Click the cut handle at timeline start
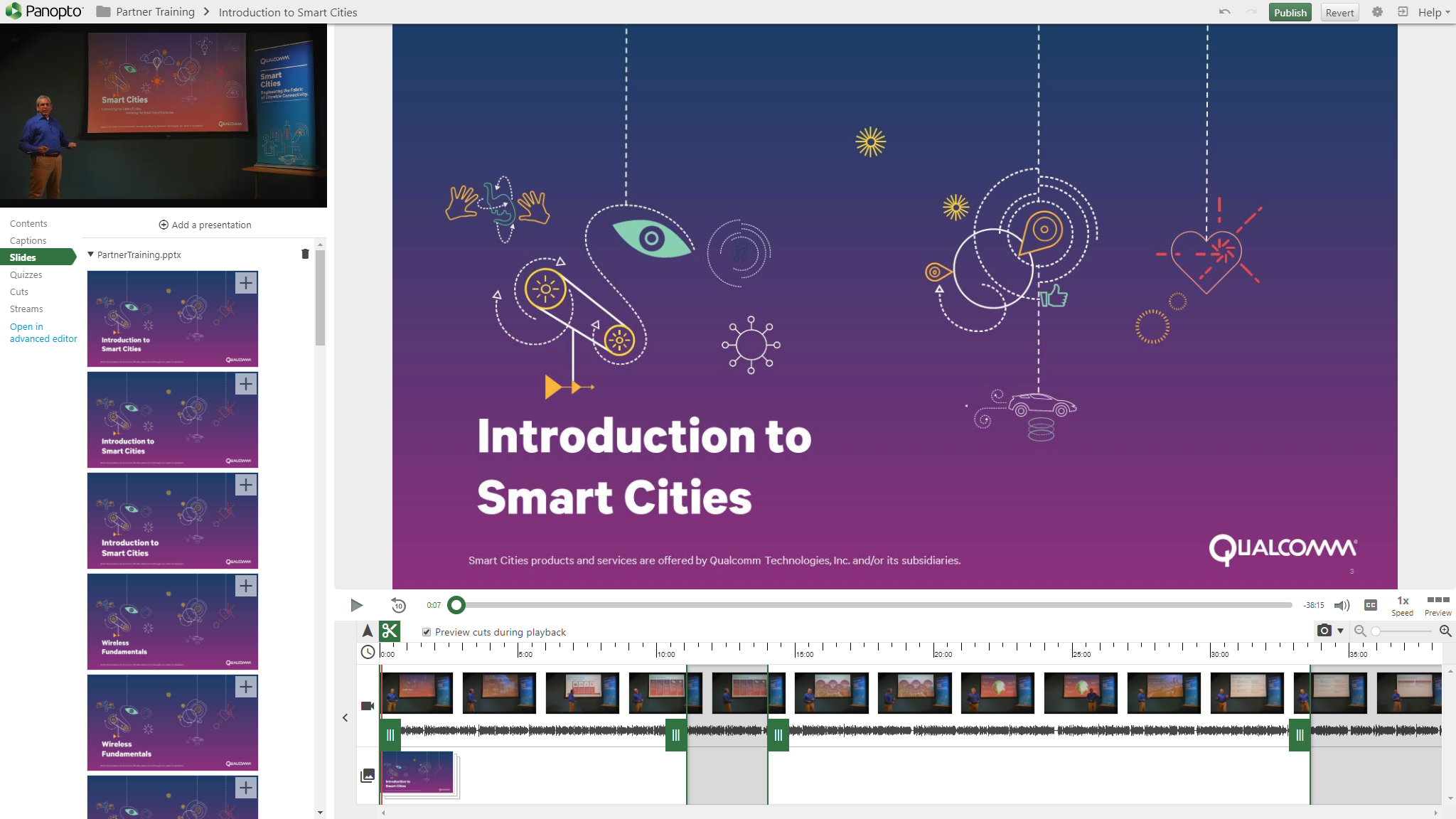 pos(390,735)
